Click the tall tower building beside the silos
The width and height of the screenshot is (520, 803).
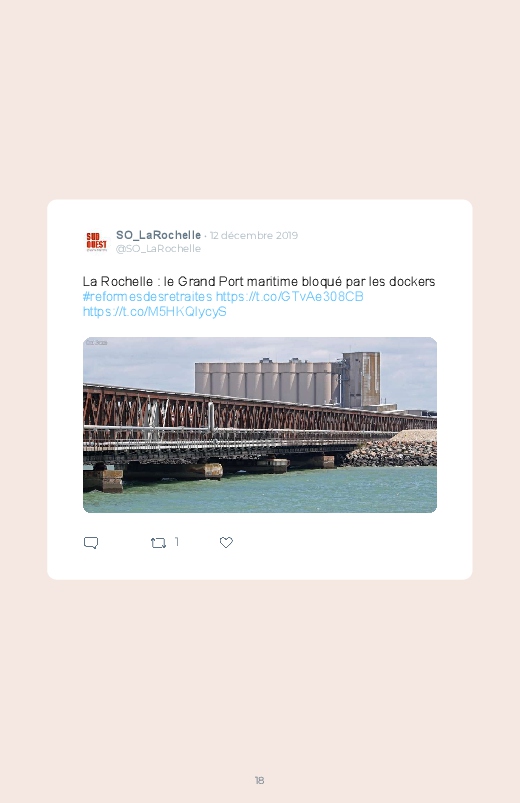[x=361, y=379]
